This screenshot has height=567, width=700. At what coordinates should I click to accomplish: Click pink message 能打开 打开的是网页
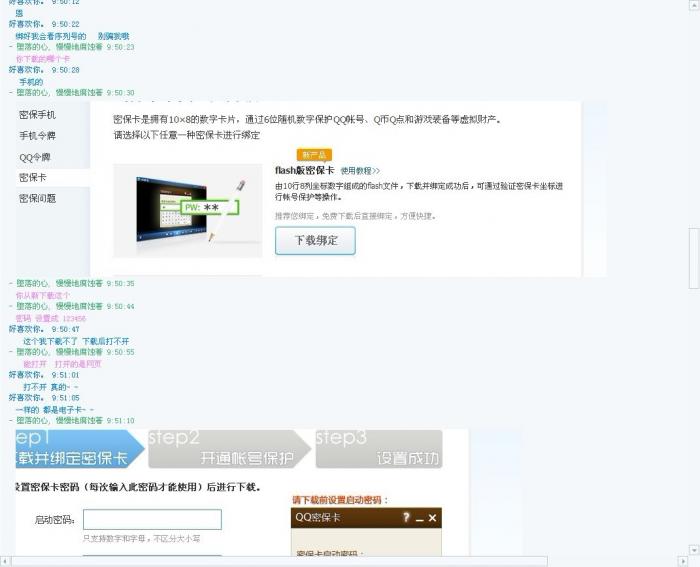coord(62,364)
